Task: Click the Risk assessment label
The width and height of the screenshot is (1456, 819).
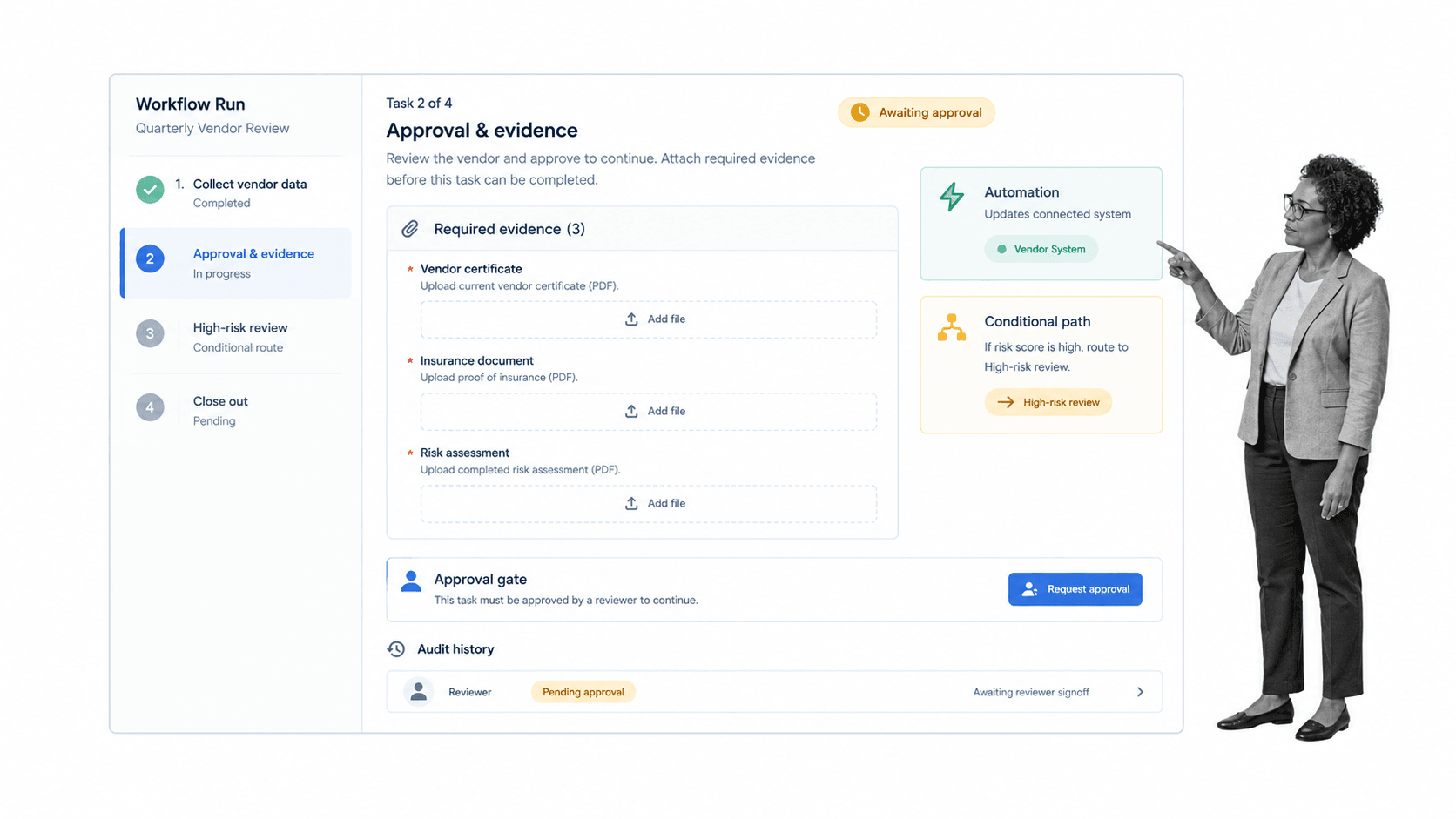Action: [464, 453]
